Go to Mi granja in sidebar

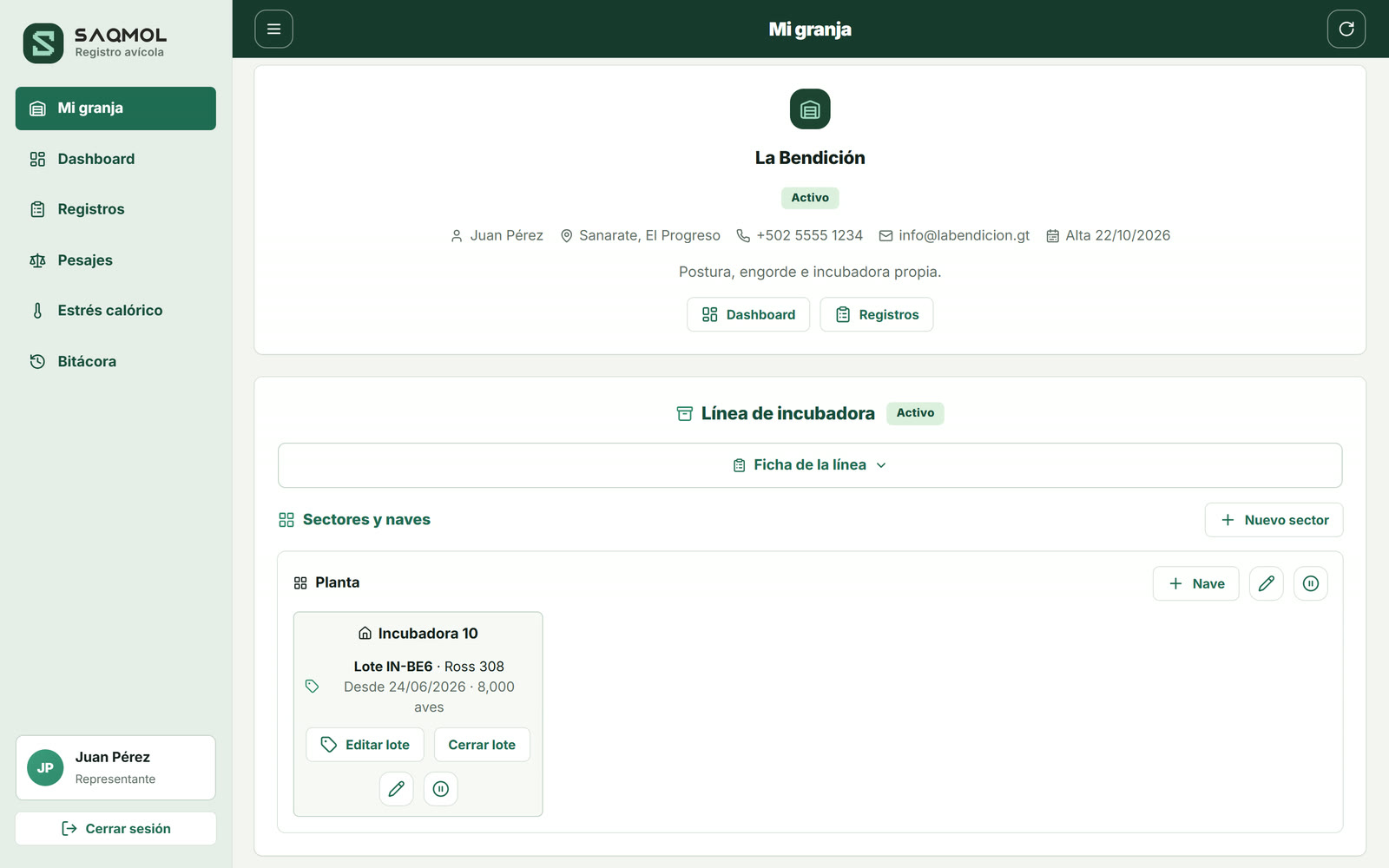point(115,108)
